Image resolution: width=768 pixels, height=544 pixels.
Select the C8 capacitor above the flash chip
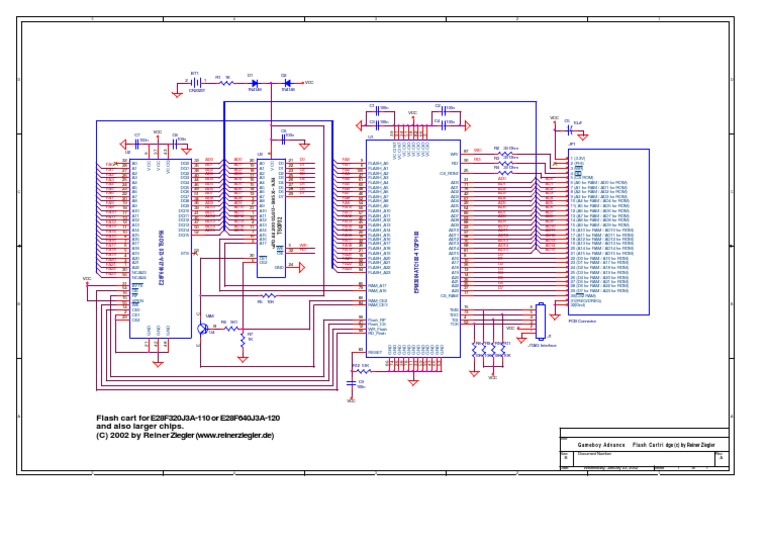[174, 145]
